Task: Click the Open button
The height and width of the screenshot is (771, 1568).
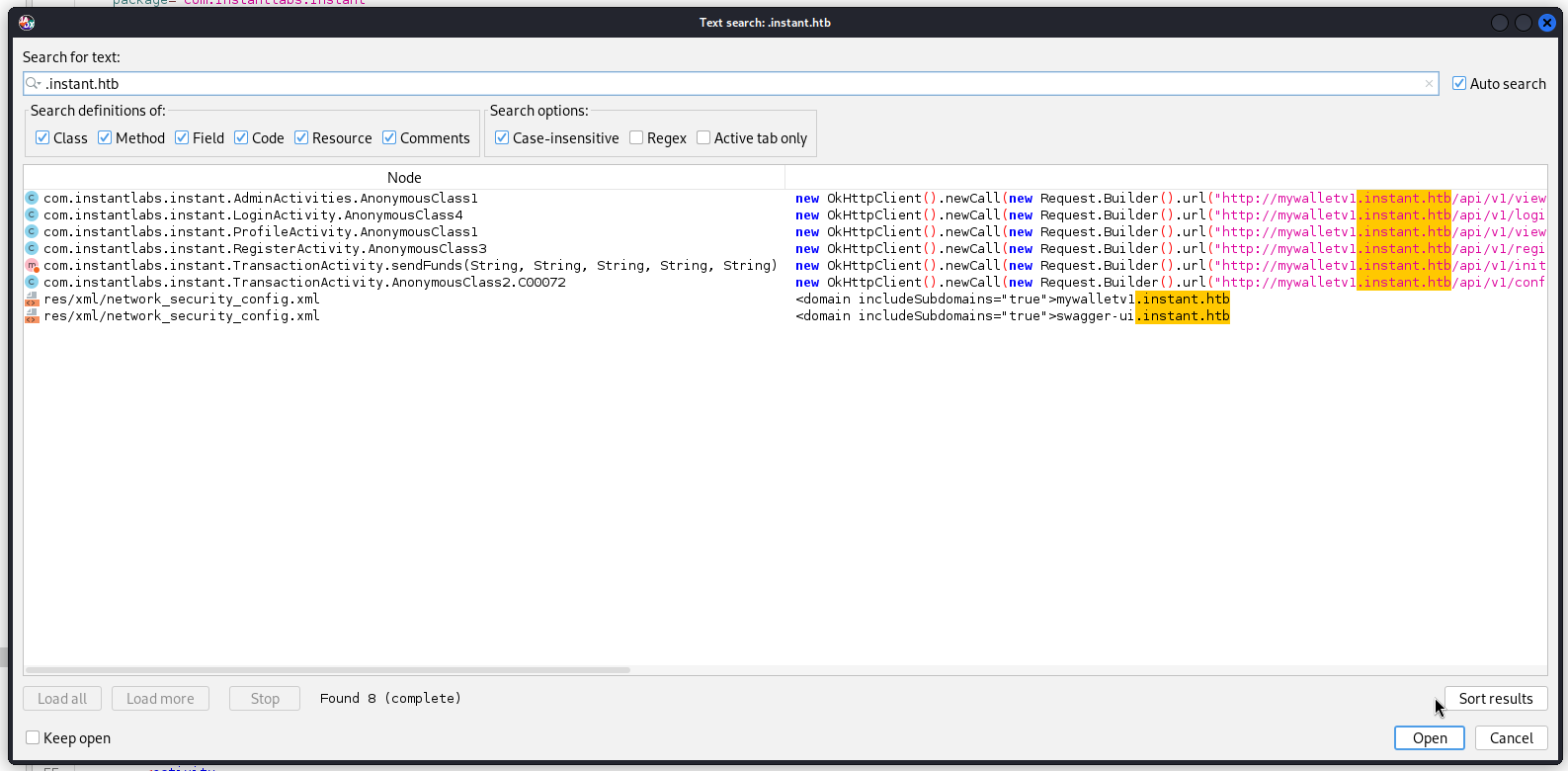Action: tap(1430, 737)
